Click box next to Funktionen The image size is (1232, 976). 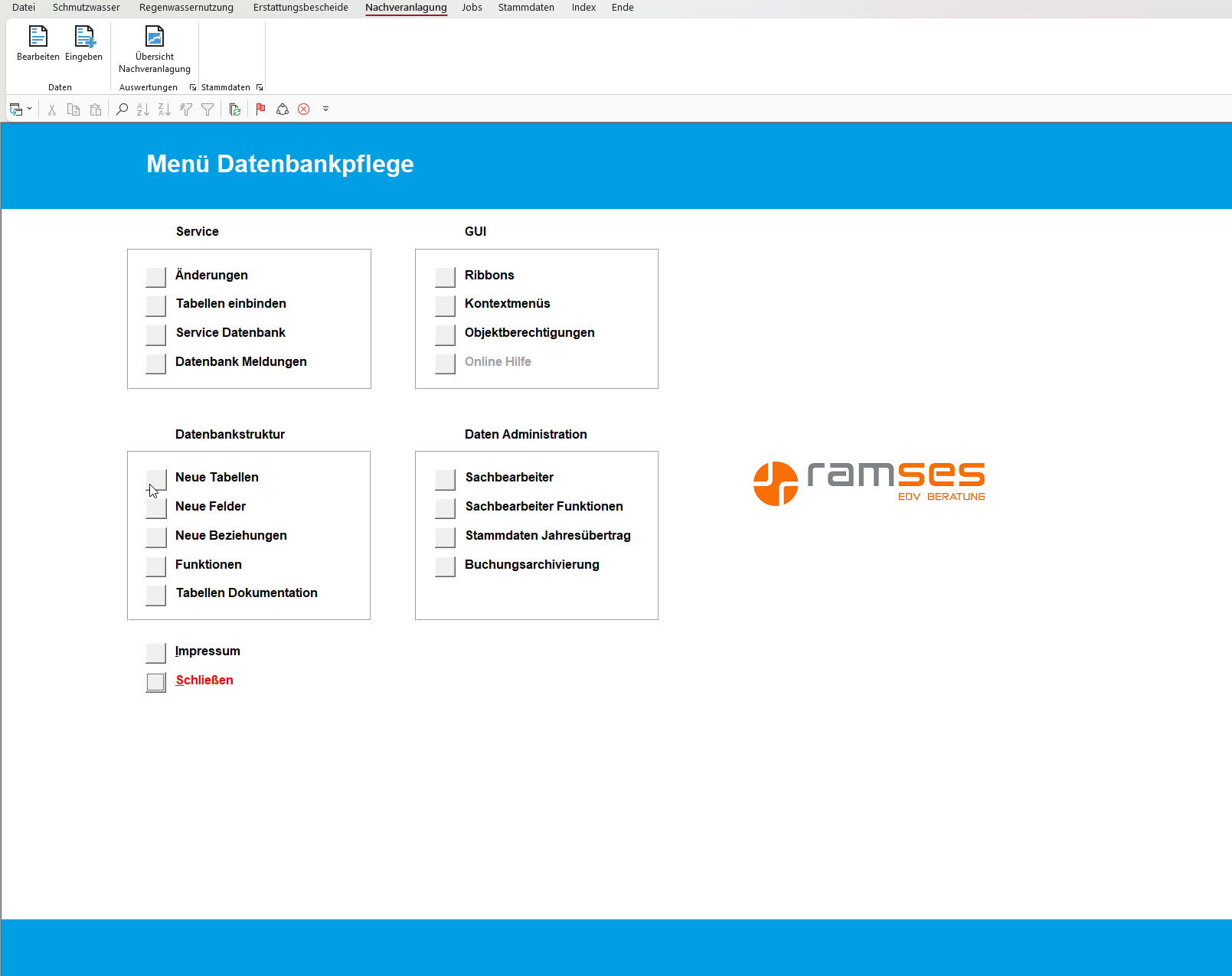[x=156, y=566]
